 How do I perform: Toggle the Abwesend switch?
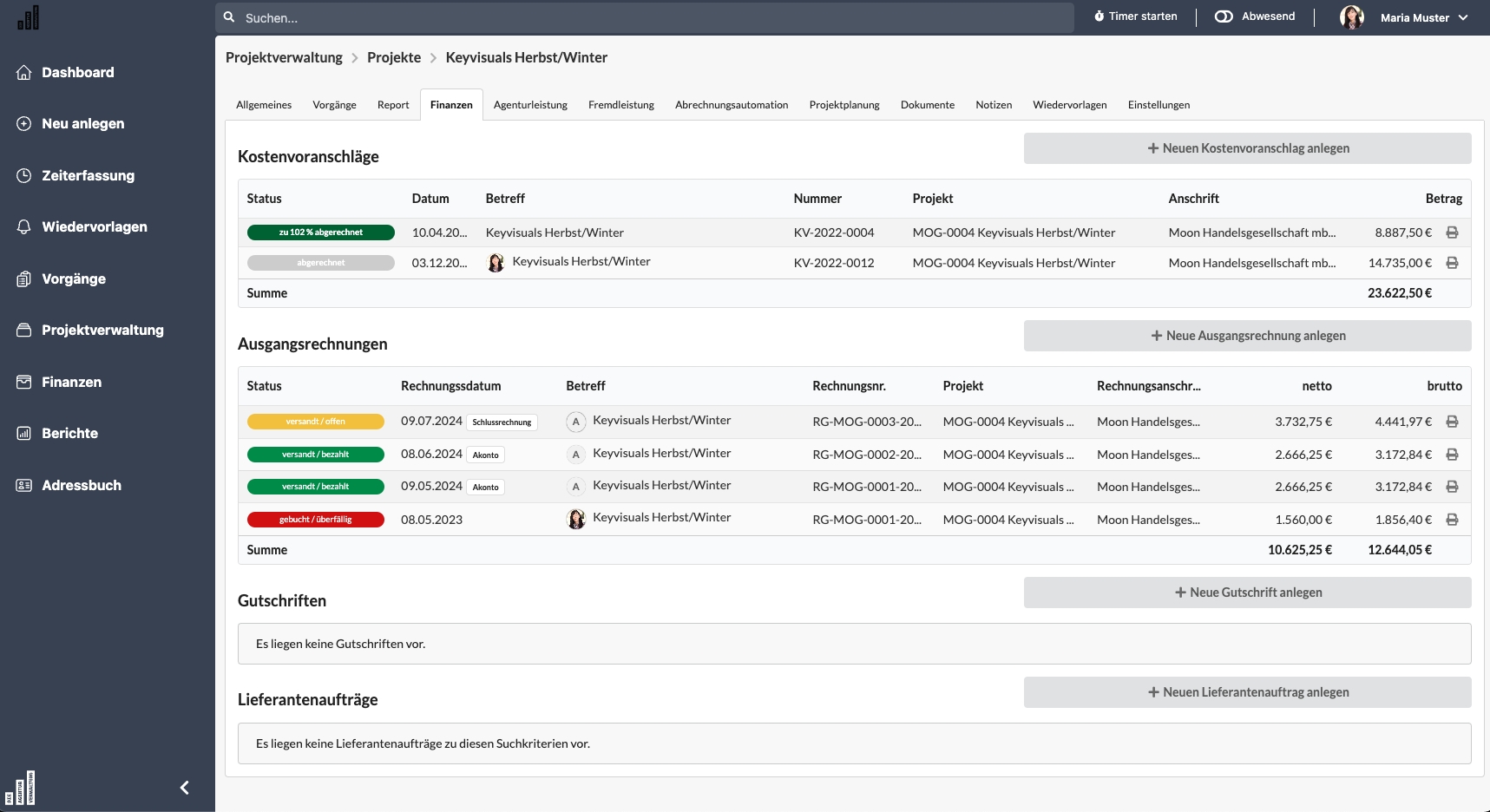[1224, 16]
